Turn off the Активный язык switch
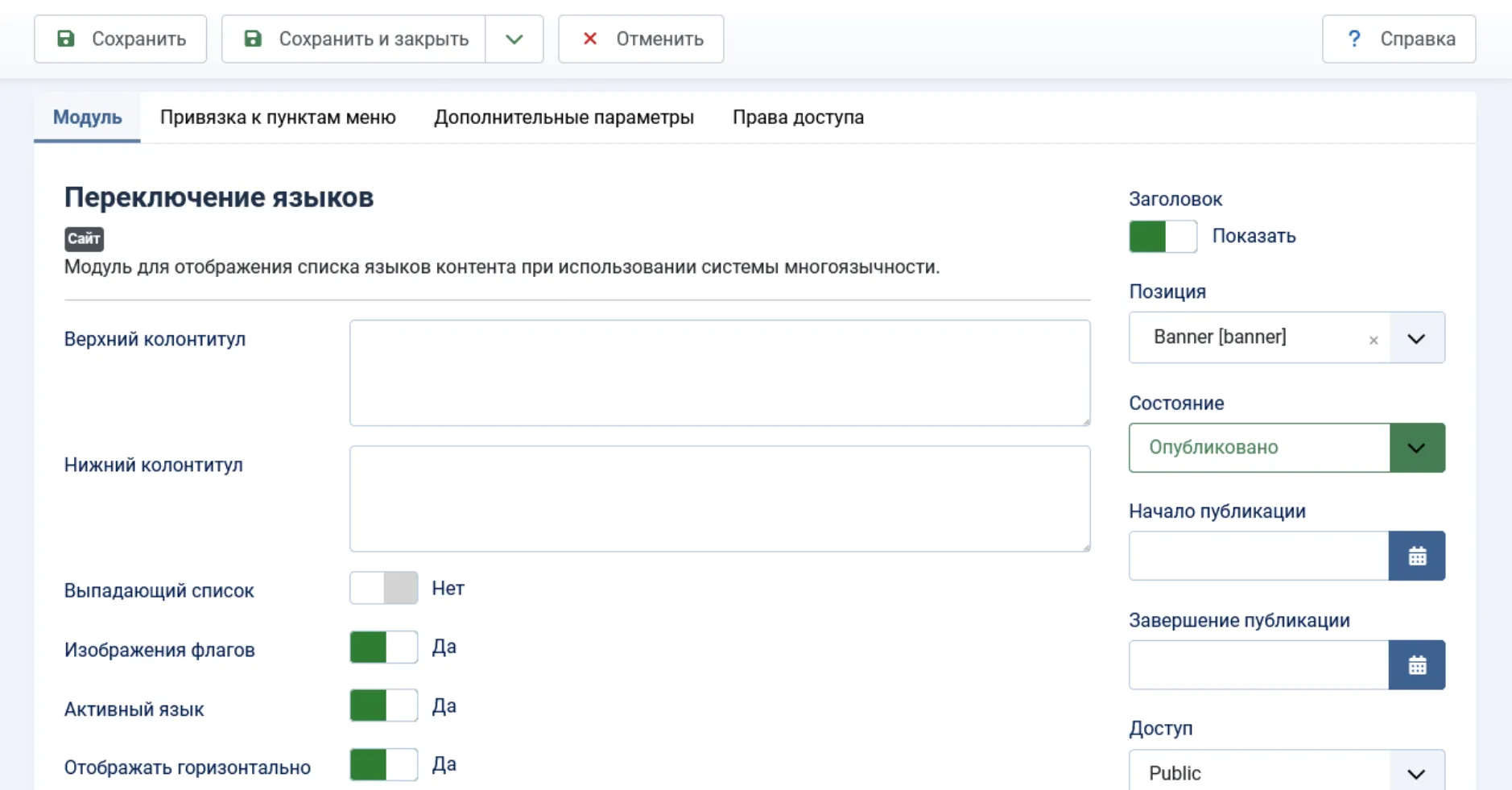 [x=384, y=706]
